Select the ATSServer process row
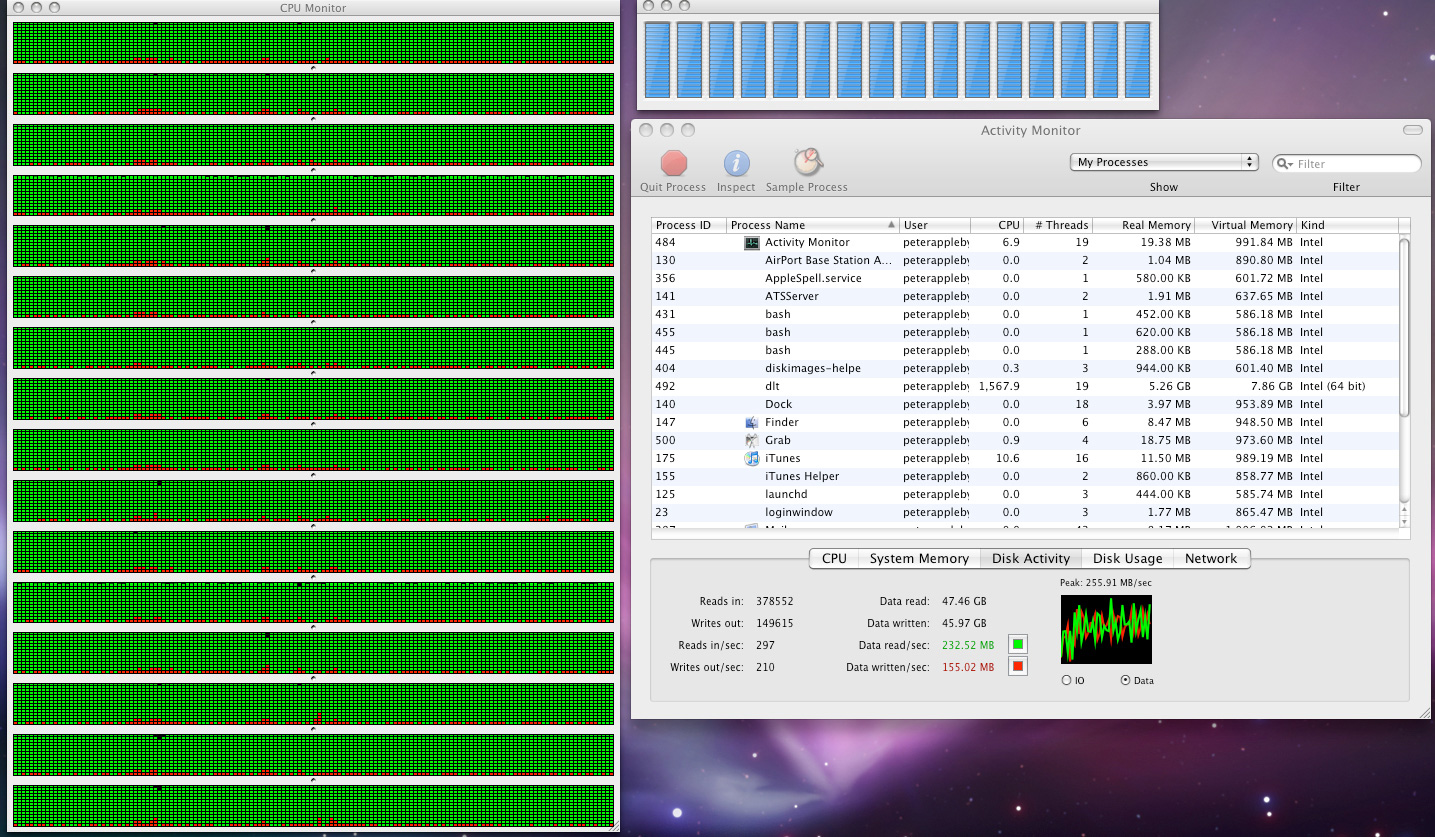Image resolution: width=1435 pixels, height=837 pixels. (1024, 296)
